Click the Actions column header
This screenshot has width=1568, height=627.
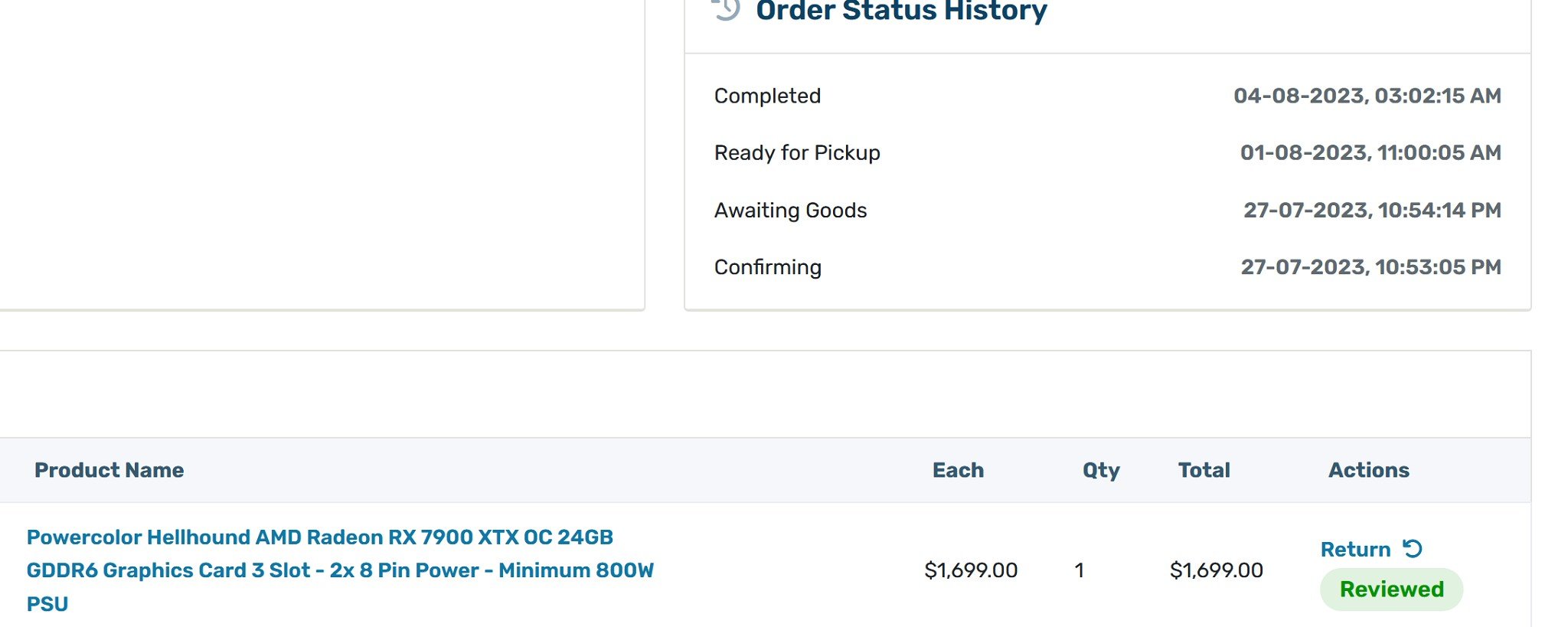tap(1368, 470)
